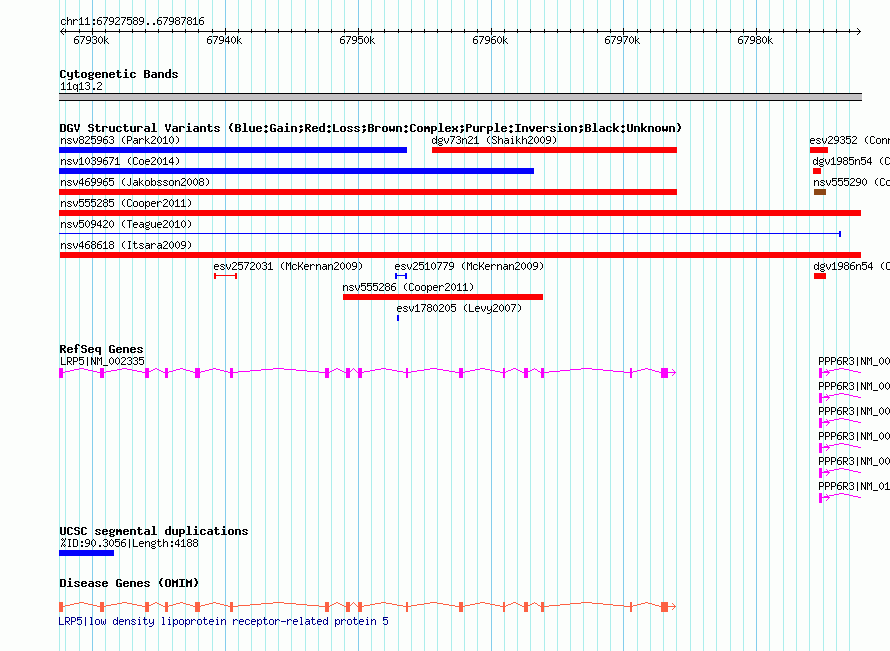Select the nsv825963 (Park2010) label

pyautogui.click(x=120, y=140)
